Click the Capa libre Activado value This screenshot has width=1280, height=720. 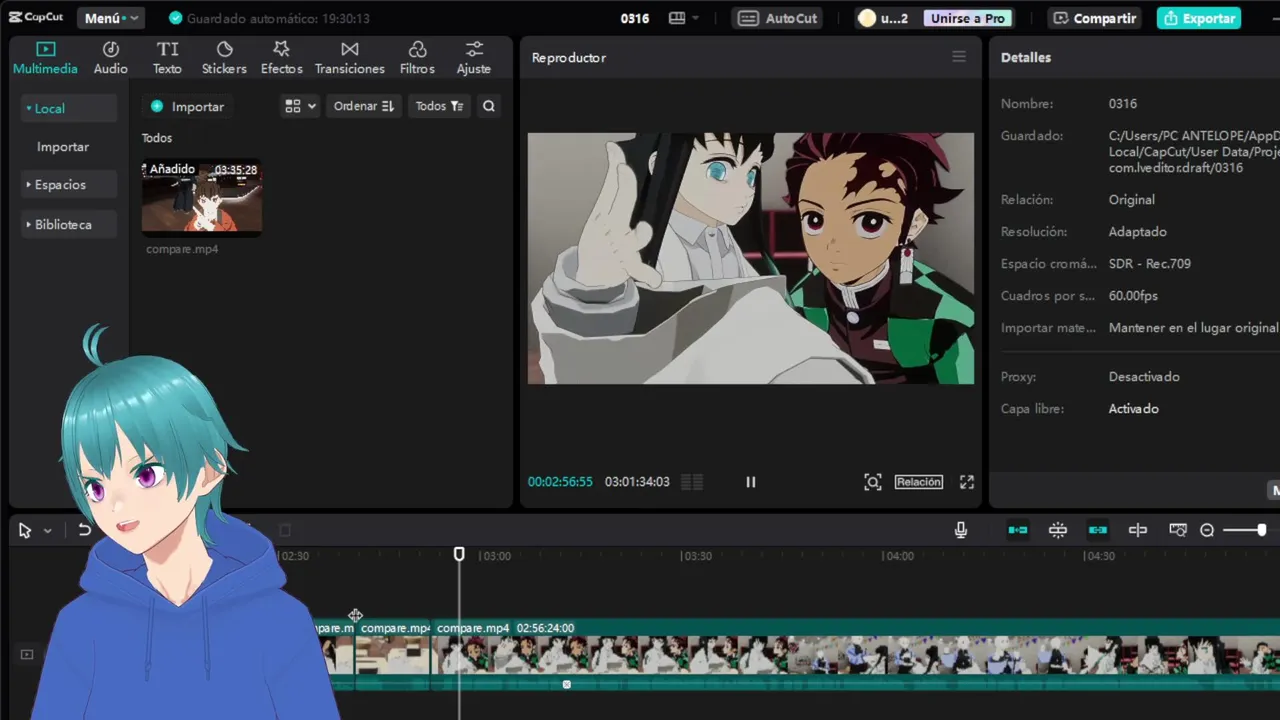1134,409
